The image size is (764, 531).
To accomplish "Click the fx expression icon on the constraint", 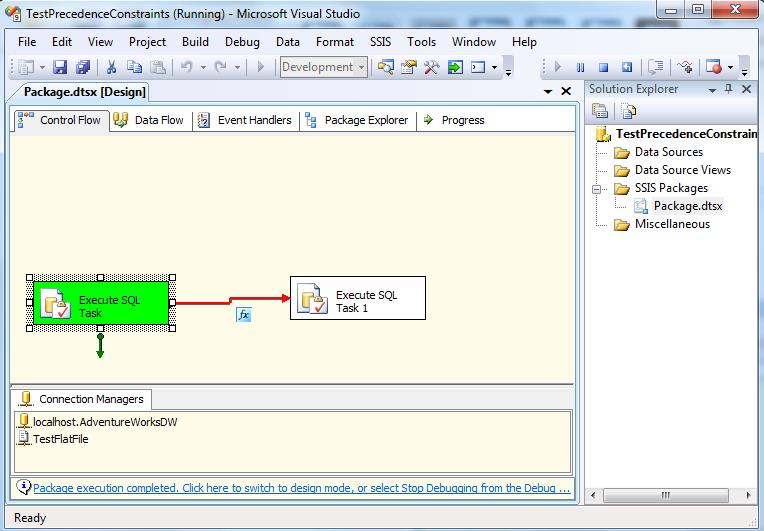I will (x=243, y=314).
